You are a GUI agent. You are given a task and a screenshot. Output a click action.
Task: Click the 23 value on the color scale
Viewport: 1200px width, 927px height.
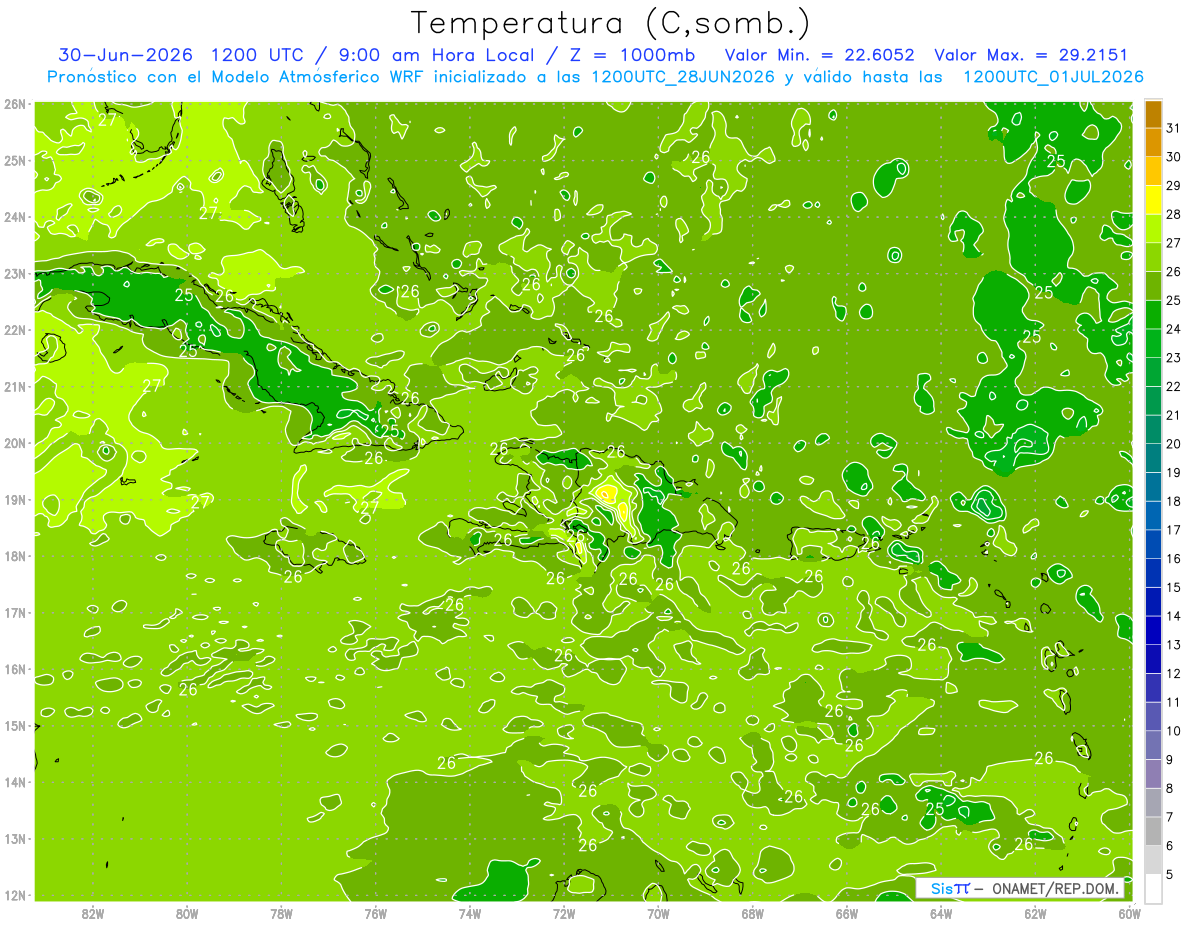pyautogui.click(x=1173, y=357)
